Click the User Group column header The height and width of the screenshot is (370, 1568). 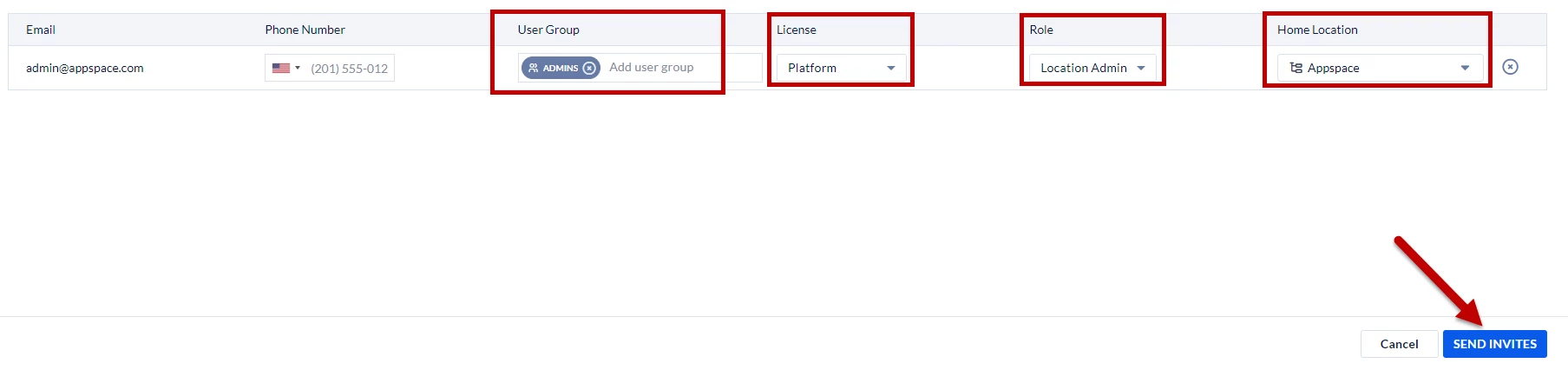(x=548, y=30)
